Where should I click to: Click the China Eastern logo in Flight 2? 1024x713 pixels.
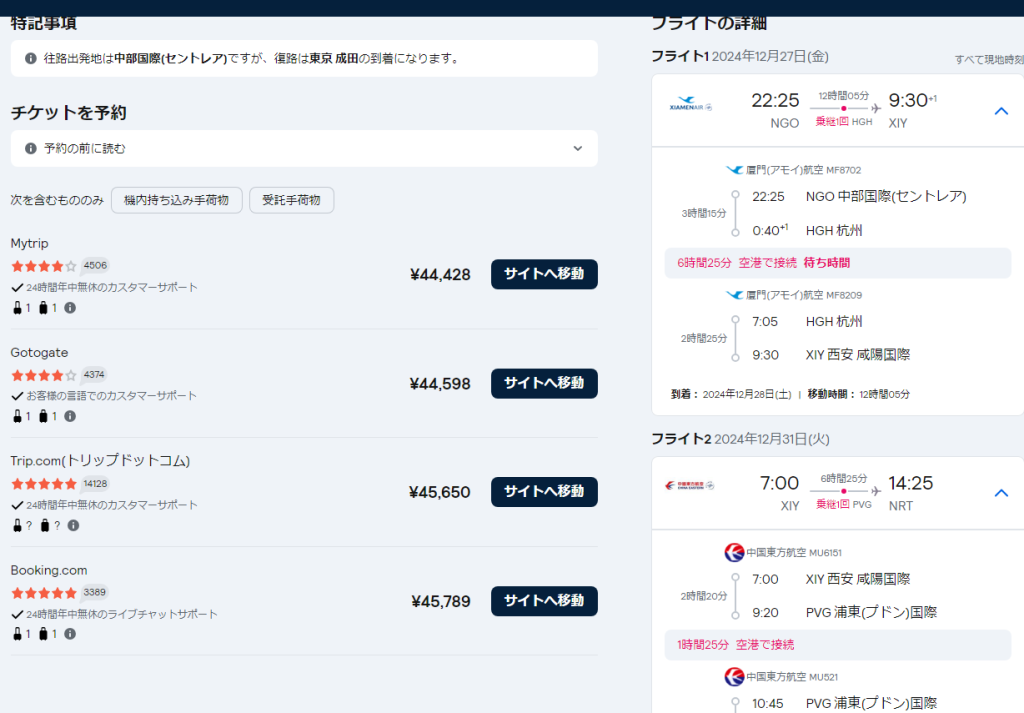690,486
